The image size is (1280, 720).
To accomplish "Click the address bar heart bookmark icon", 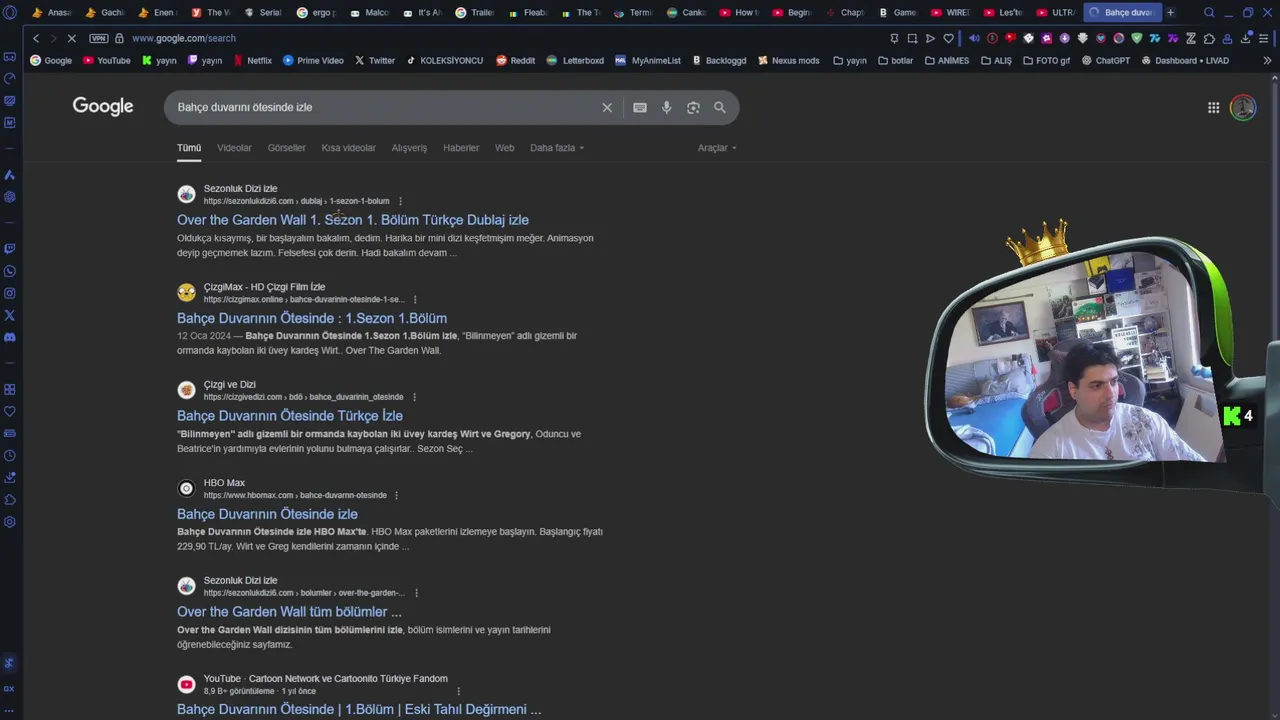I will click(x=949, y=38).
